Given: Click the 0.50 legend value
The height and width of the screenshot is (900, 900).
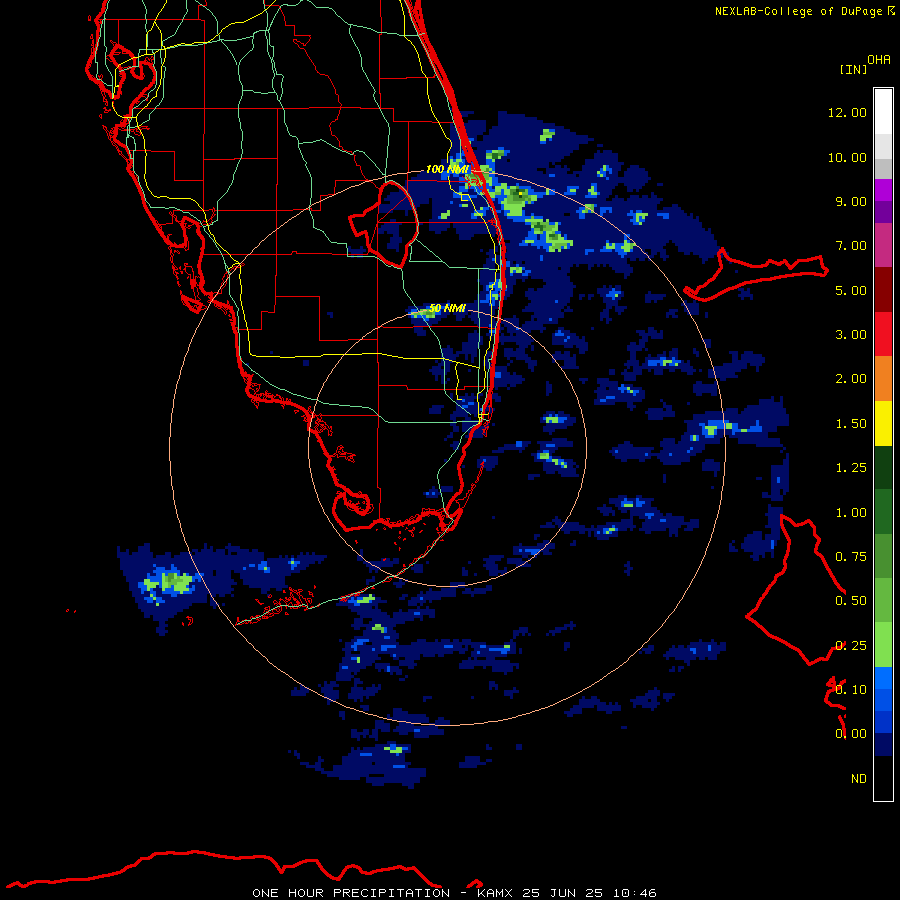Looking at the screenshot, I should point(850,601).
